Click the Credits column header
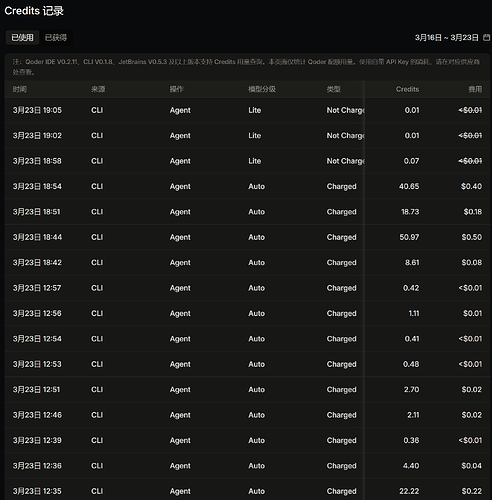 coord(407,89)
